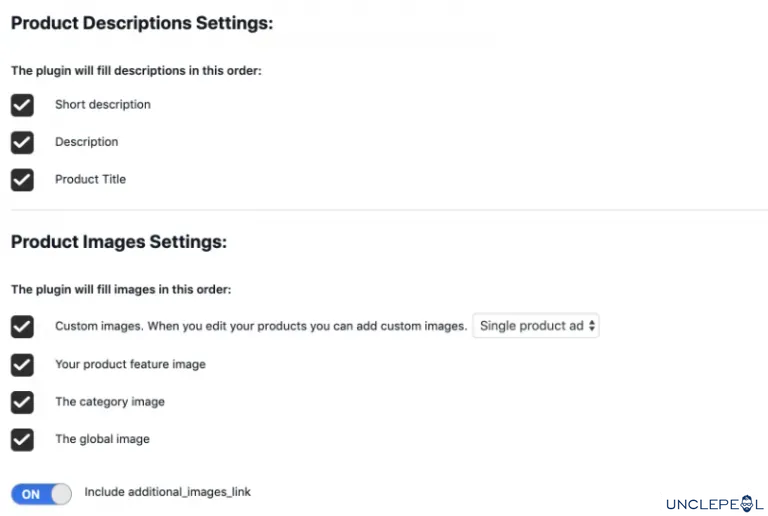The image size is (768, 516).
Task: Uncheck the Short description checkbox
Action: click(x=22, y=105)
